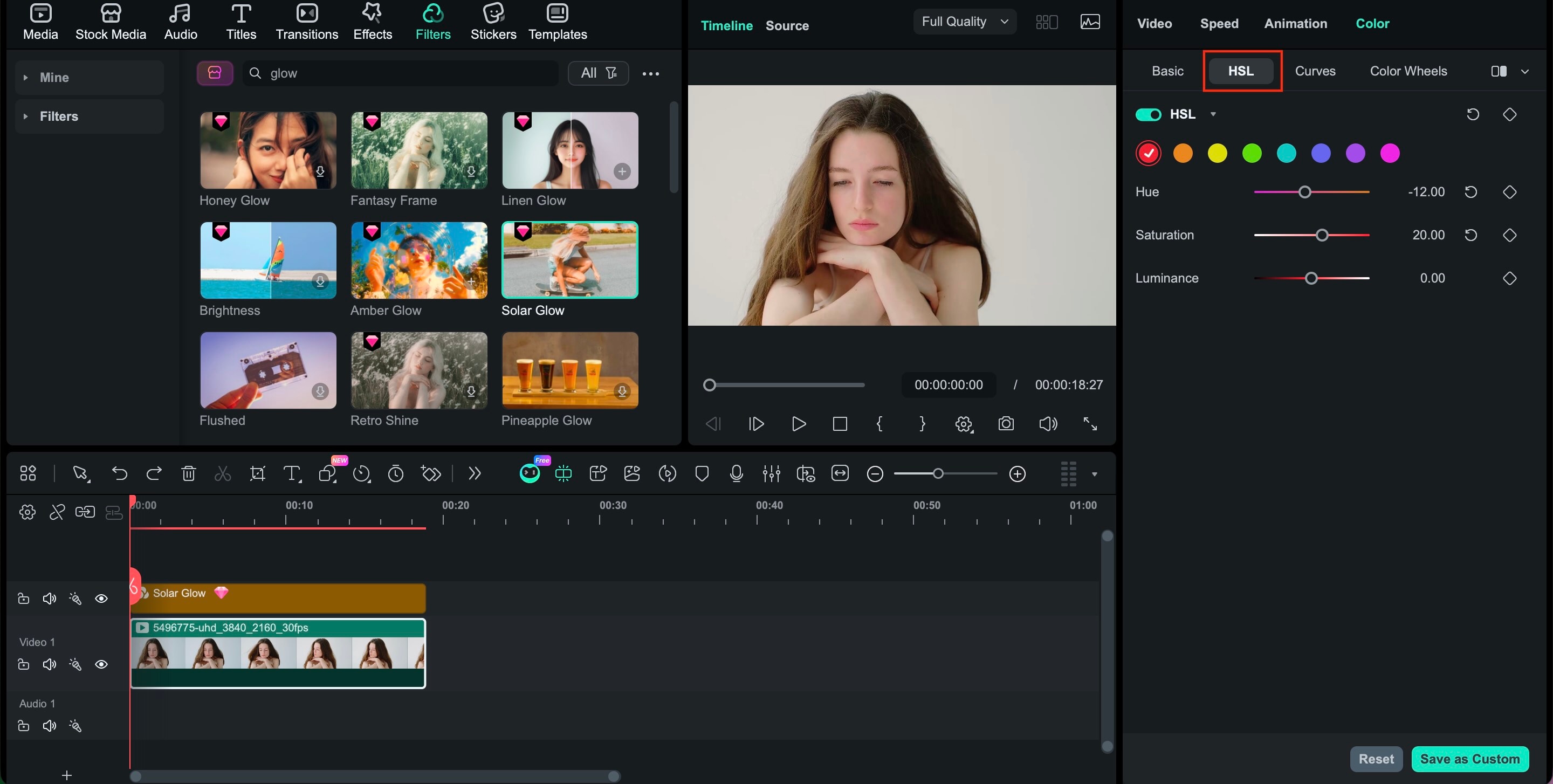
Task: Click the Voiceover microphone icon
Action: pyautogui.click(x=736, y=473)
